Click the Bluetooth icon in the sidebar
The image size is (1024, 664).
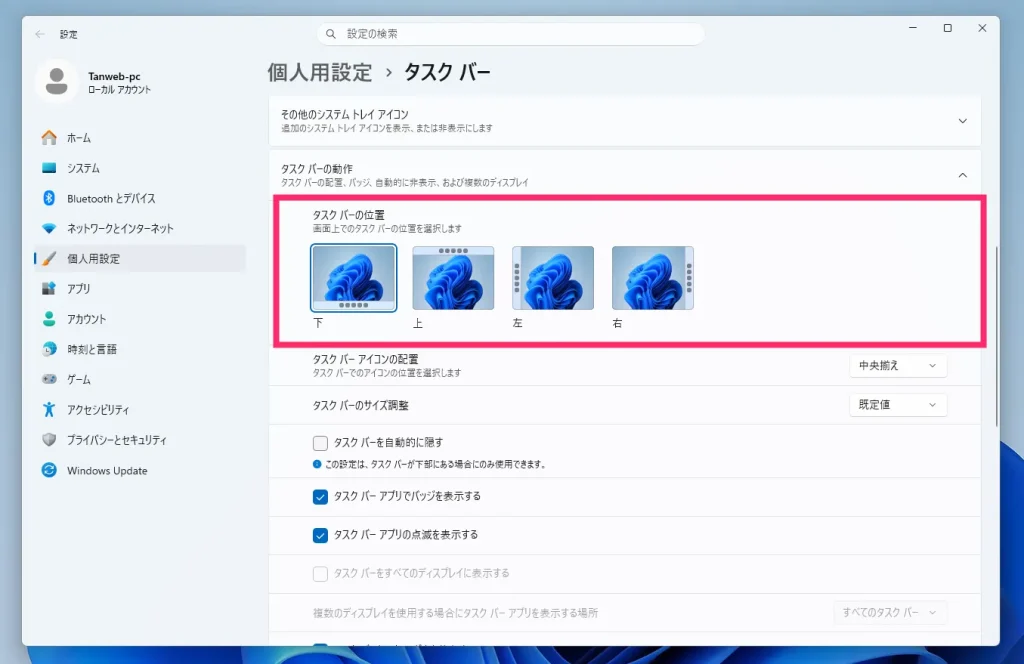pos(49,198)
